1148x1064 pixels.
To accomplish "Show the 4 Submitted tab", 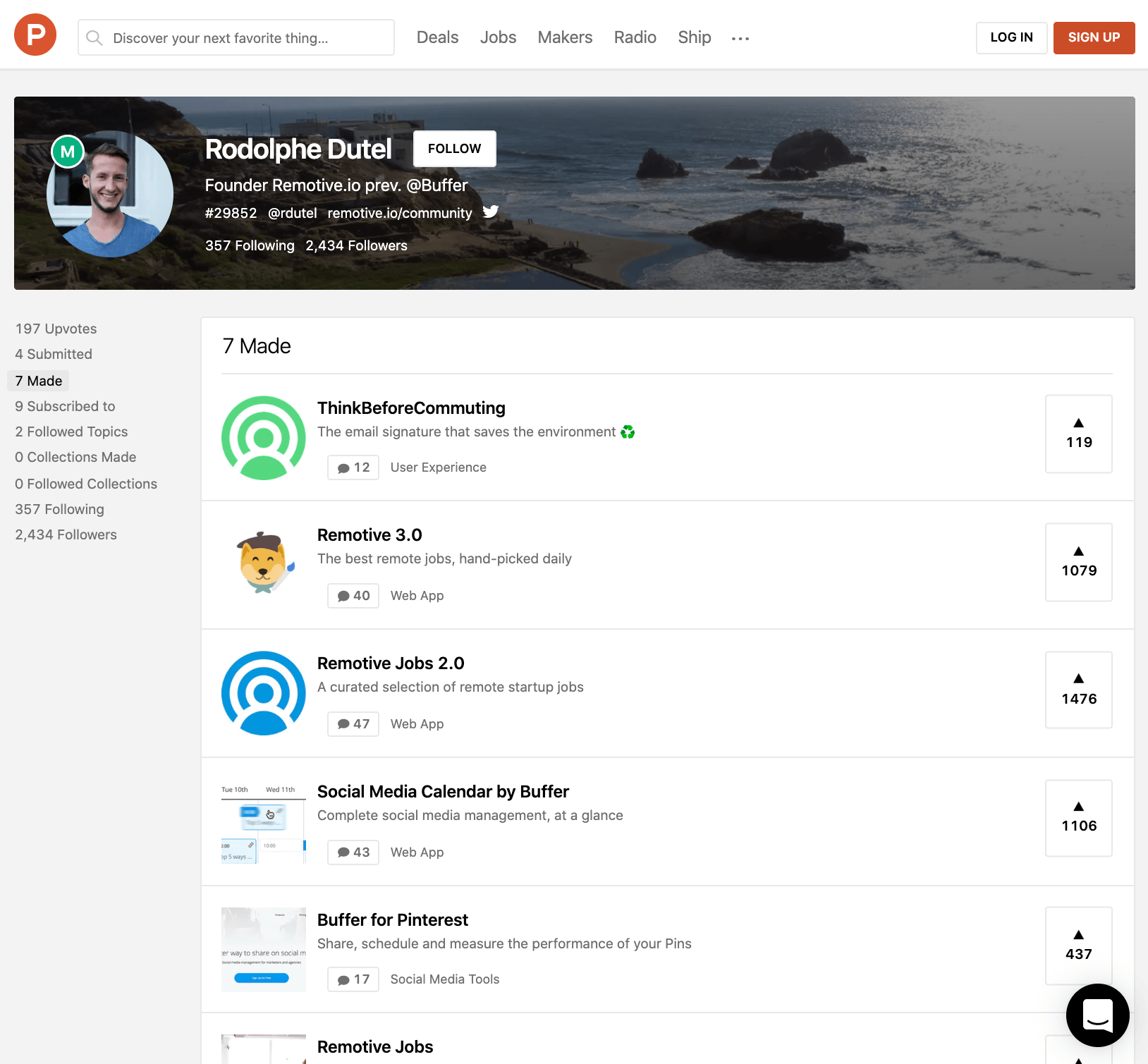I will pyautogui.click(x=54, y=354).
